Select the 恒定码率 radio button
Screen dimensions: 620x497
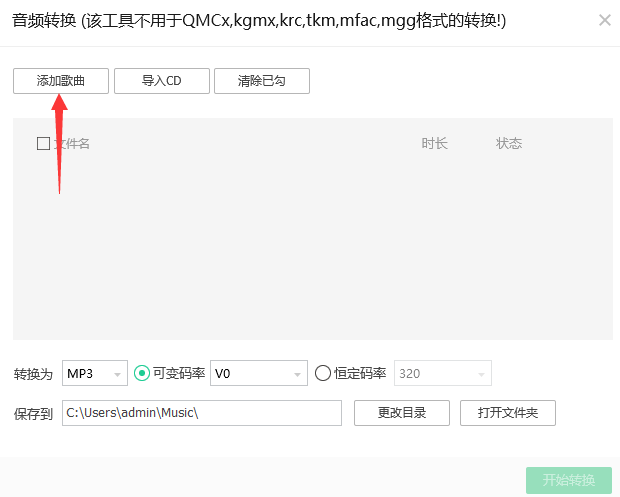click(x=323, y=373)
